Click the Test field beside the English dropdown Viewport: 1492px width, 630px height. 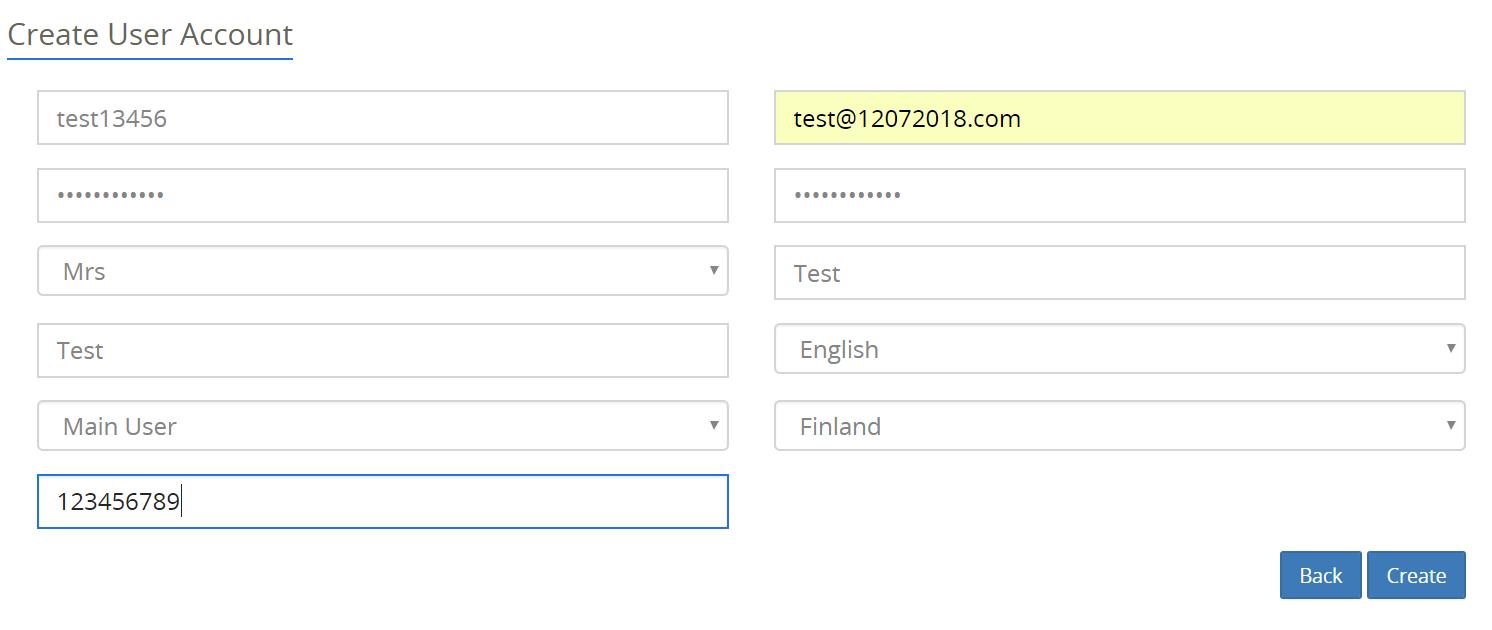tap(382, 350)
